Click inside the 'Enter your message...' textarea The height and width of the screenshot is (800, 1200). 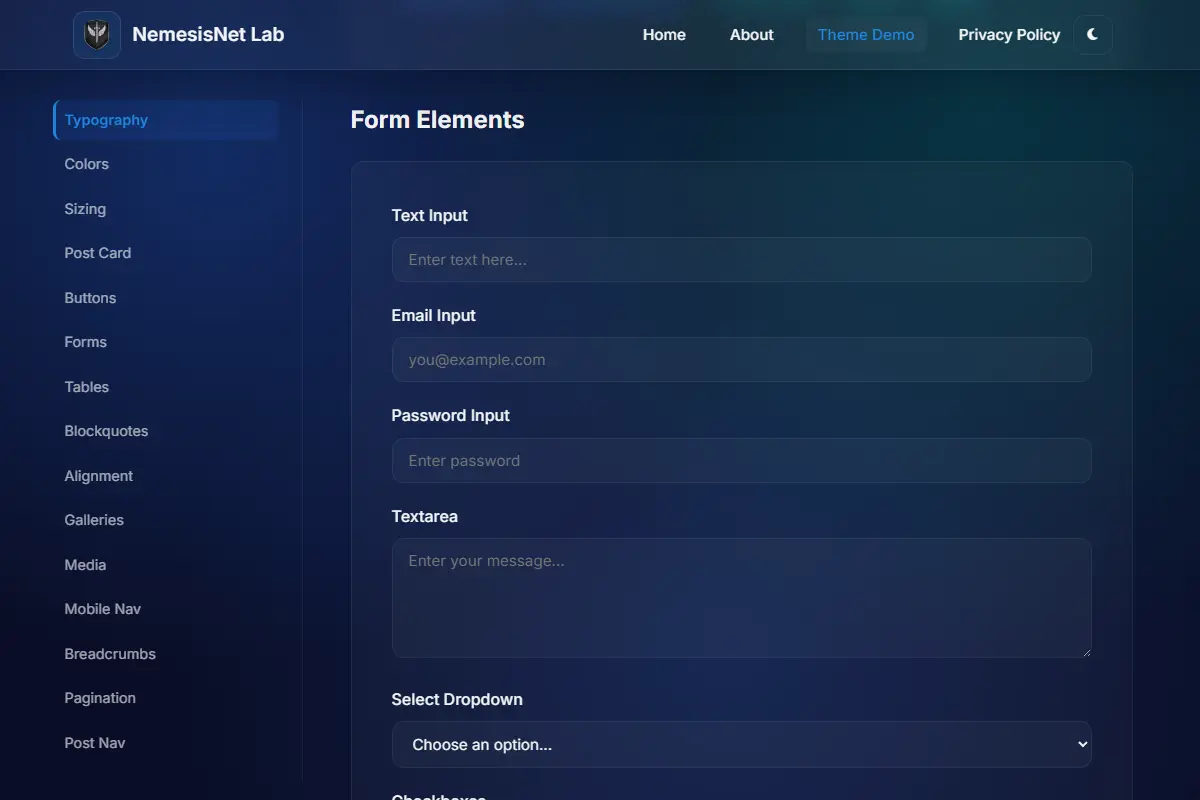tap(741, 598)
